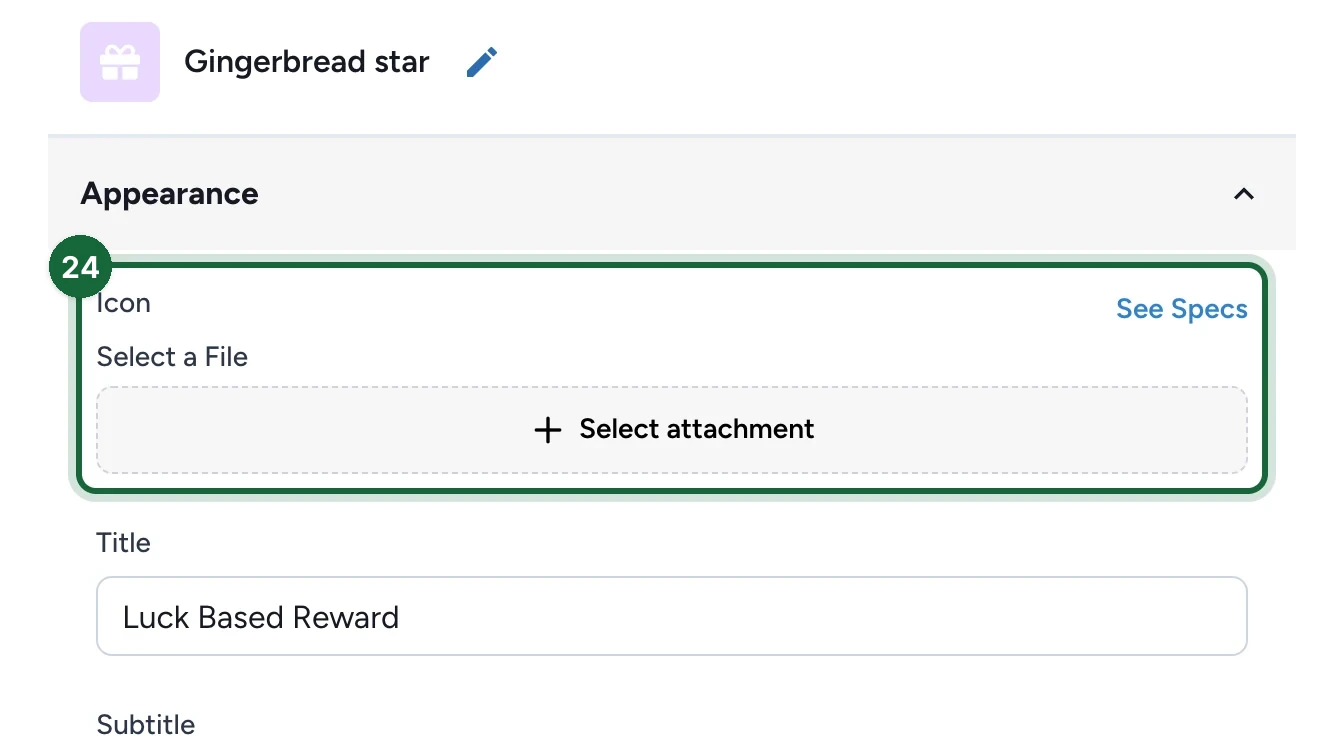Click the purple gift box icon
Screen dimensions: 1344x756
click(x=120, y=62)
